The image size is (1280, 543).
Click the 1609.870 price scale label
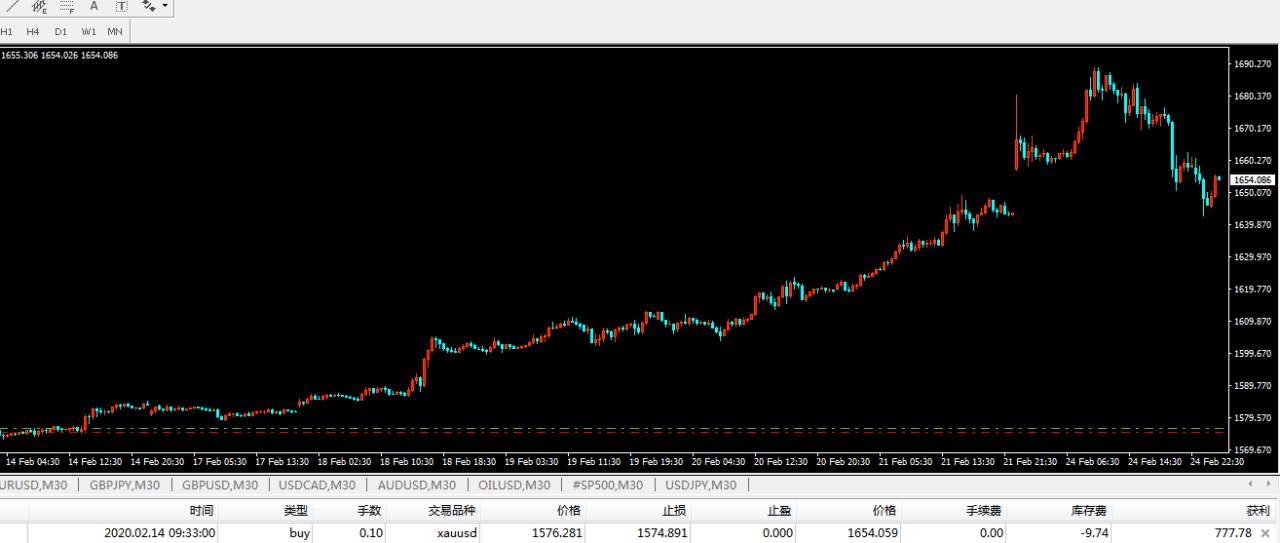pos(1252,321)
